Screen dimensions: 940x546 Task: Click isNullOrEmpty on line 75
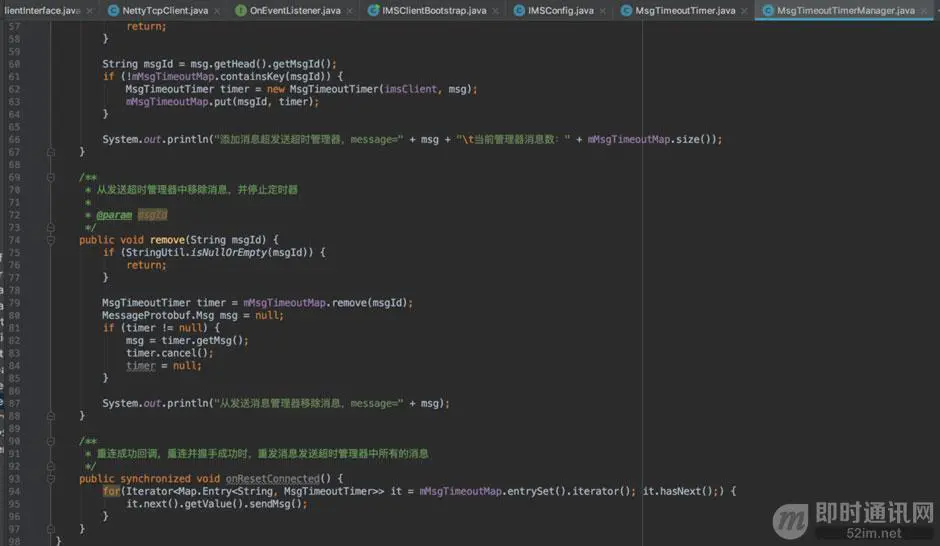pyautogui.click(x=228, y=252)
